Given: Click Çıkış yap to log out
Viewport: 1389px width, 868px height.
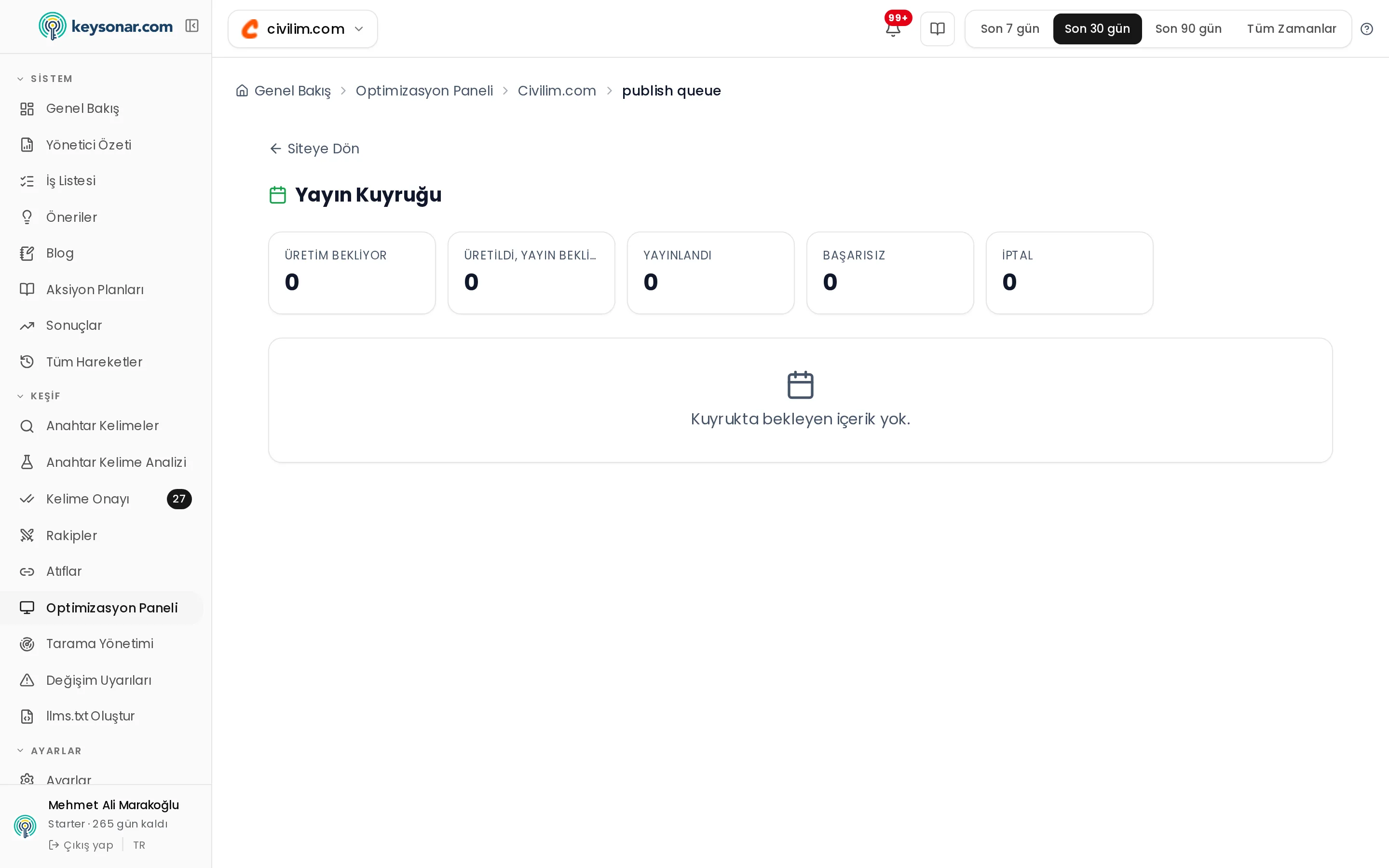Looking at the screenshot, I should 81,845.
